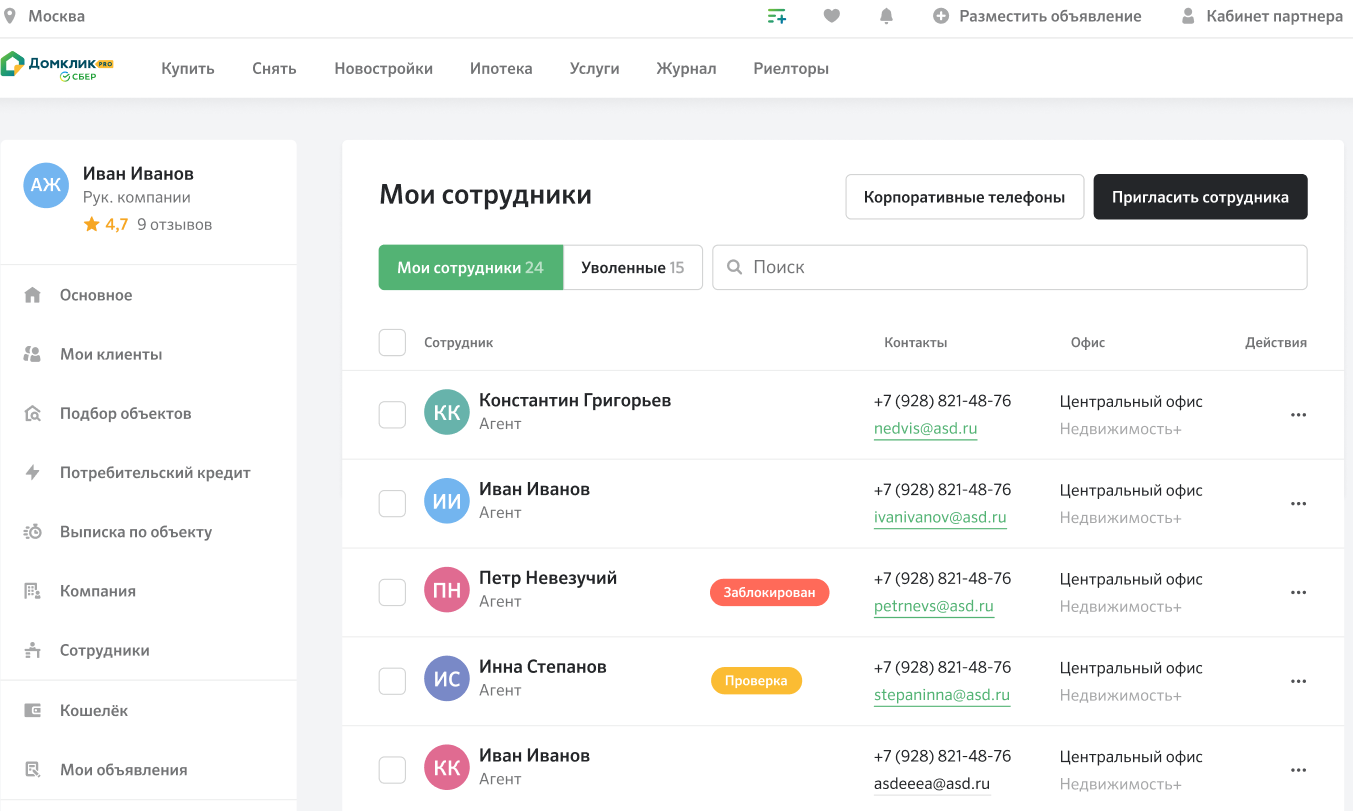Click the KK avatar of Константин Григорьев

[x=447, y=412]
